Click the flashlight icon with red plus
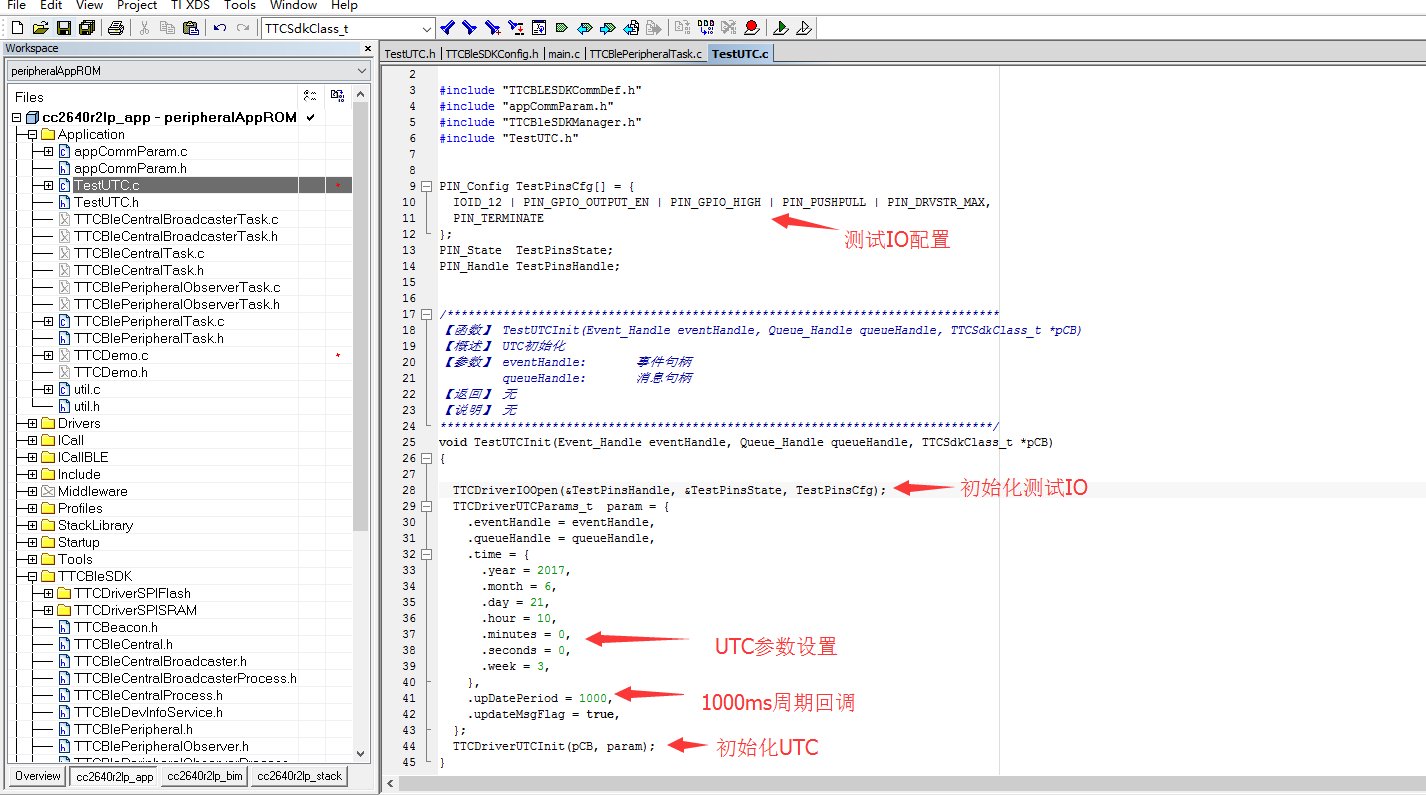Image resolution: width=1426 pixels, height=795 pixels. click(x=492, y=28)
